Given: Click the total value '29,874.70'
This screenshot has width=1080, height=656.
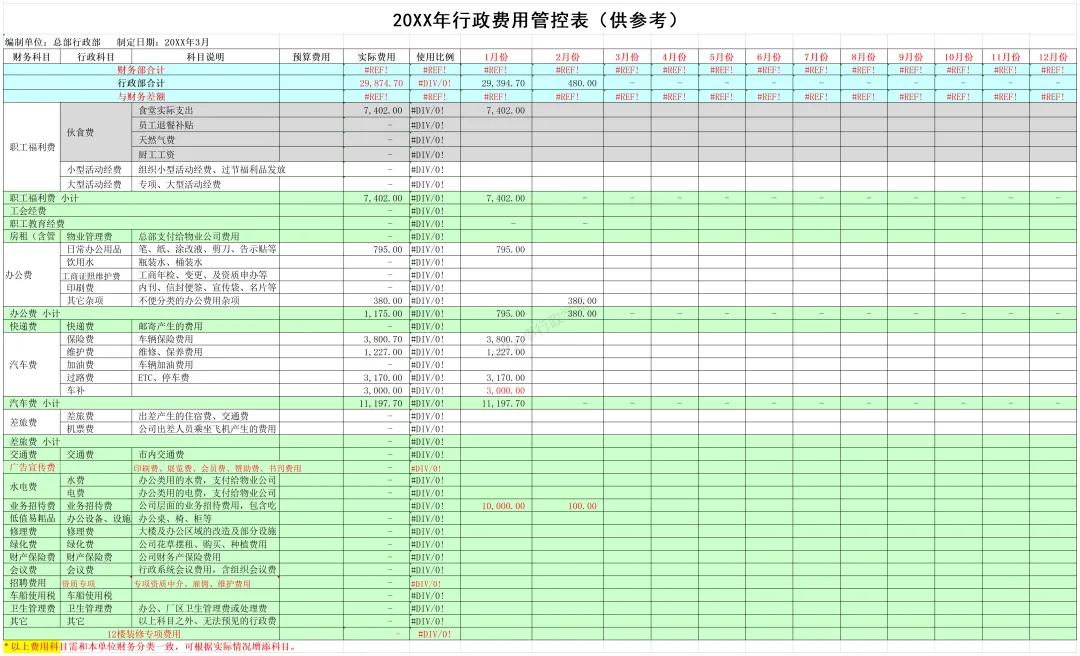Looking at the screenshot, I should [x=381, y=83].
